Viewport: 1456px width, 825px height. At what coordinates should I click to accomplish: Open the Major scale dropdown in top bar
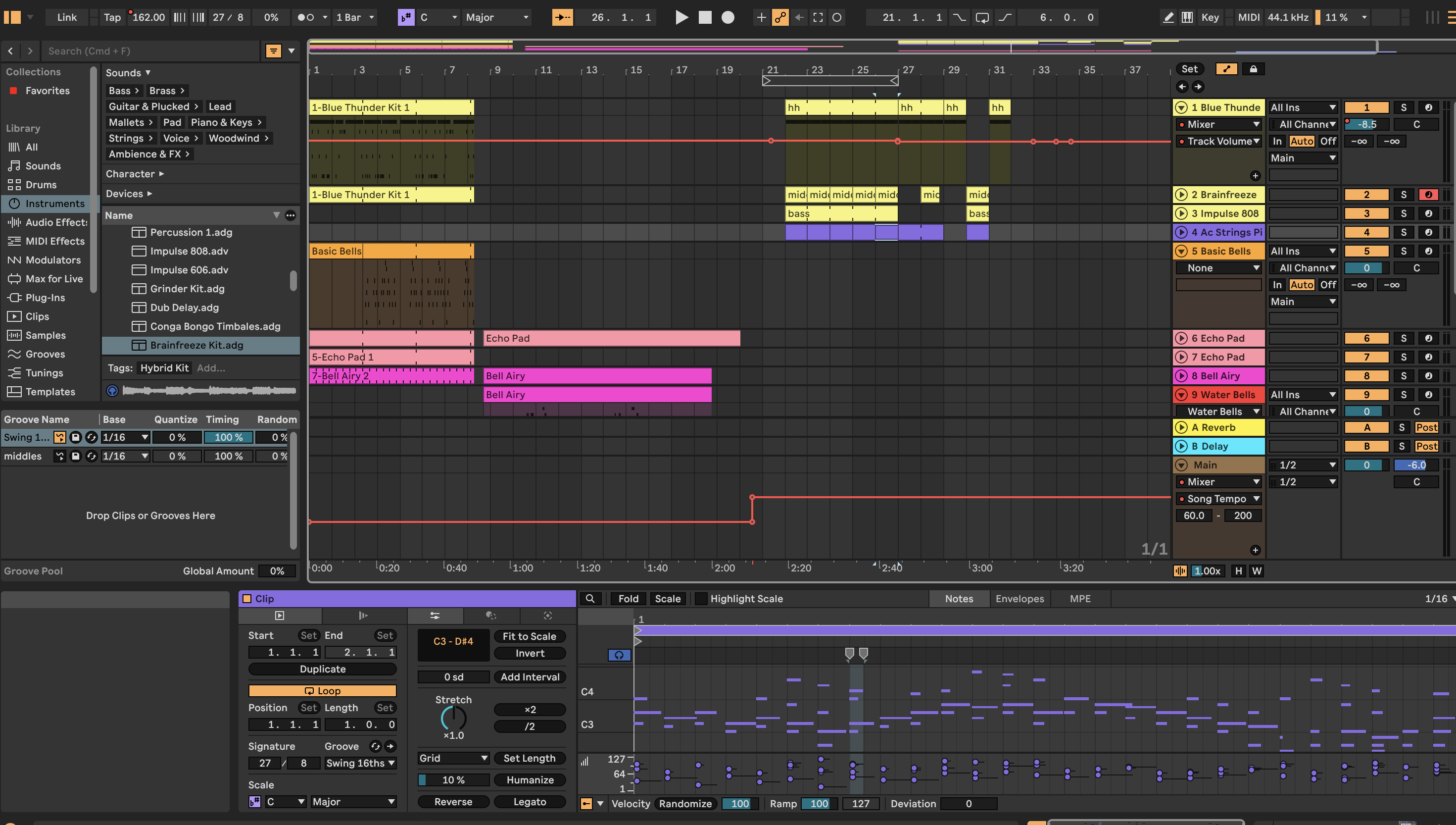[x=497, y=17]
